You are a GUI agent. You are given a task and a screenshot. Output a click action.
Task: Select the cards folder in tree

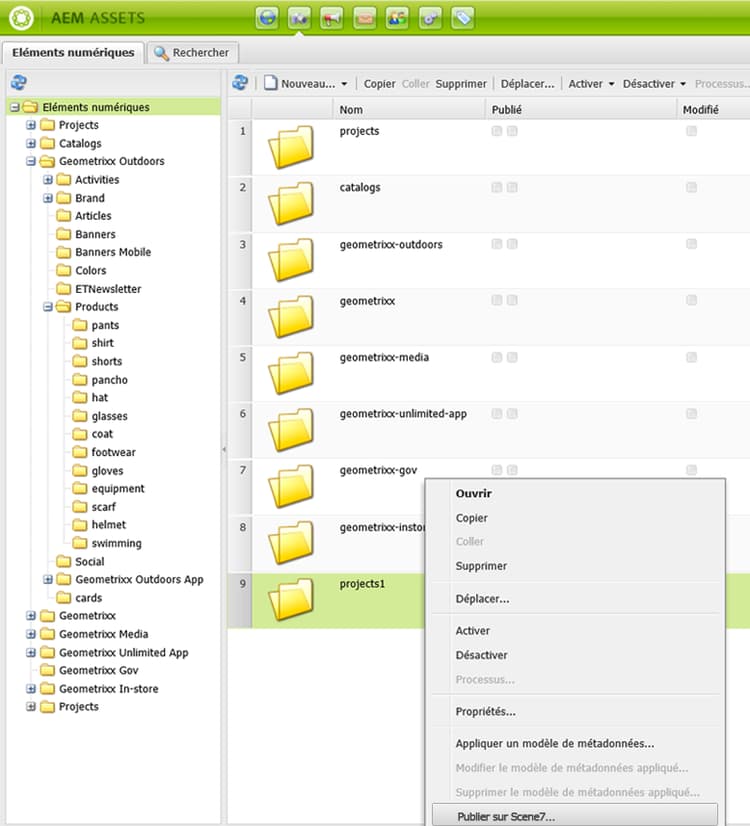coord(88,598)
